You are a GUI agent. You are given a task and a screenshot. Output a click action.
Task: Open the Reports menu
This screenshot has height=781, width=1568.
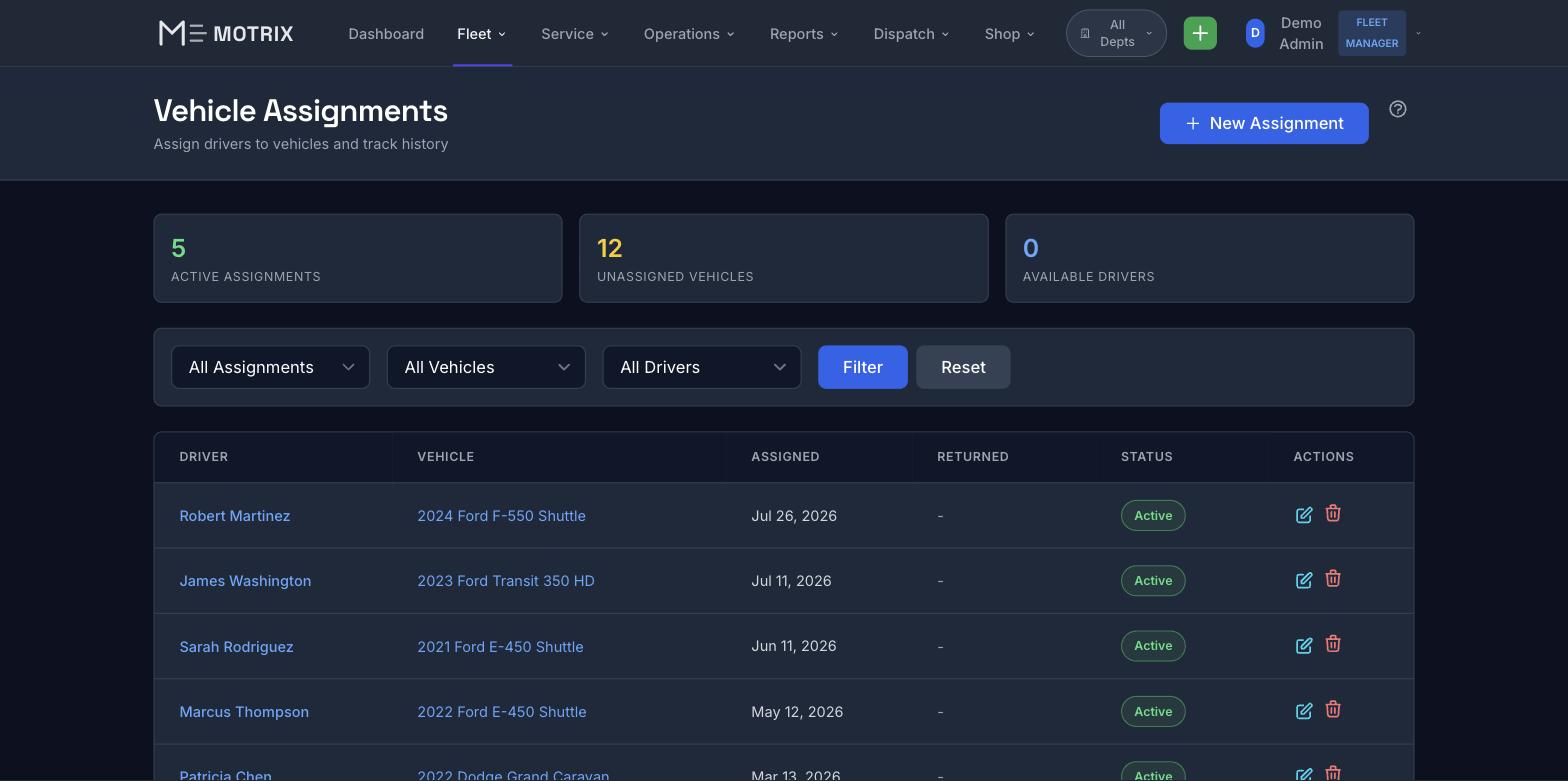tap(804, 34)
